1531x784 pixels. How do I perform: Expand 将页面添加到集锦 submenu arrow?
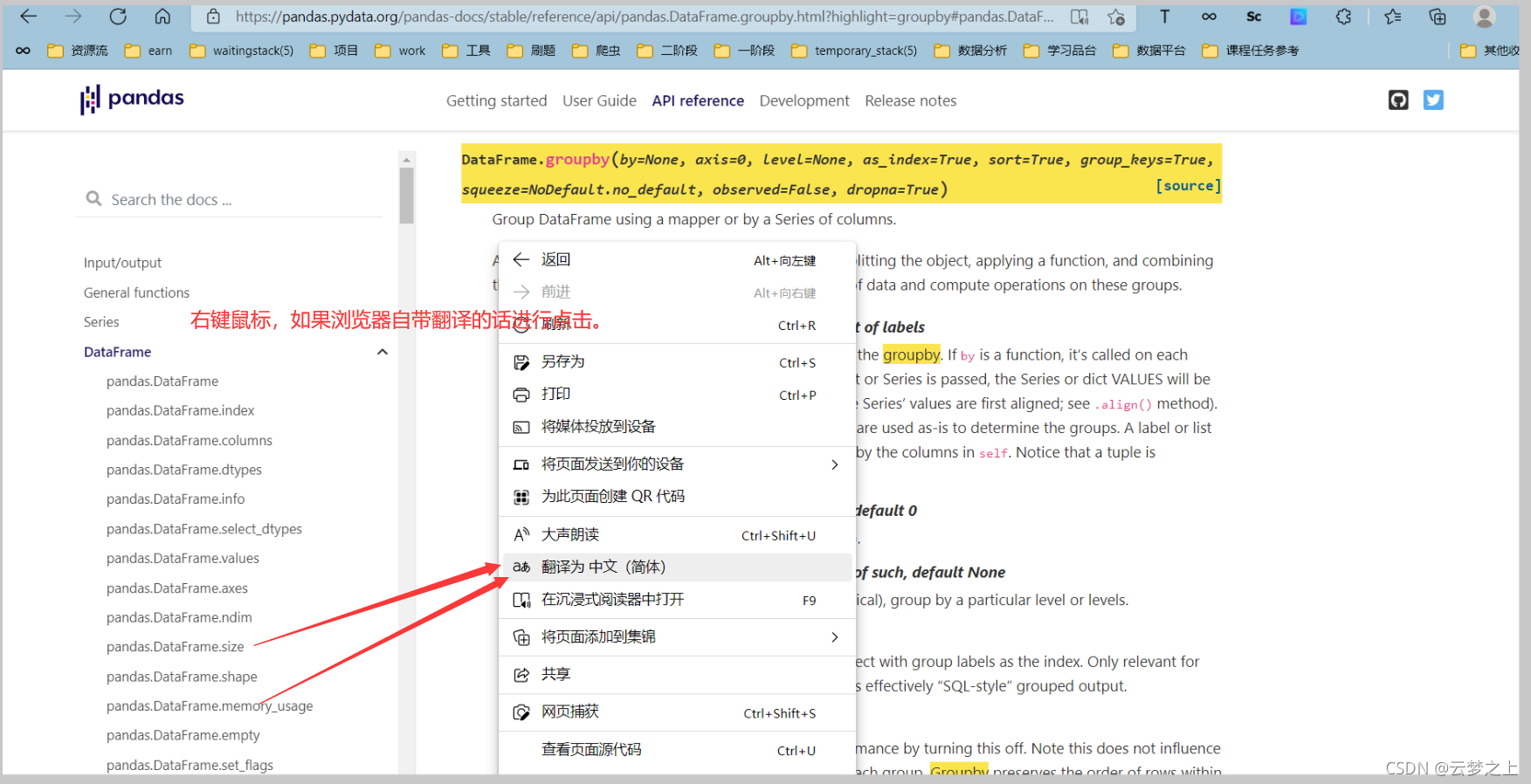point(834,637)
